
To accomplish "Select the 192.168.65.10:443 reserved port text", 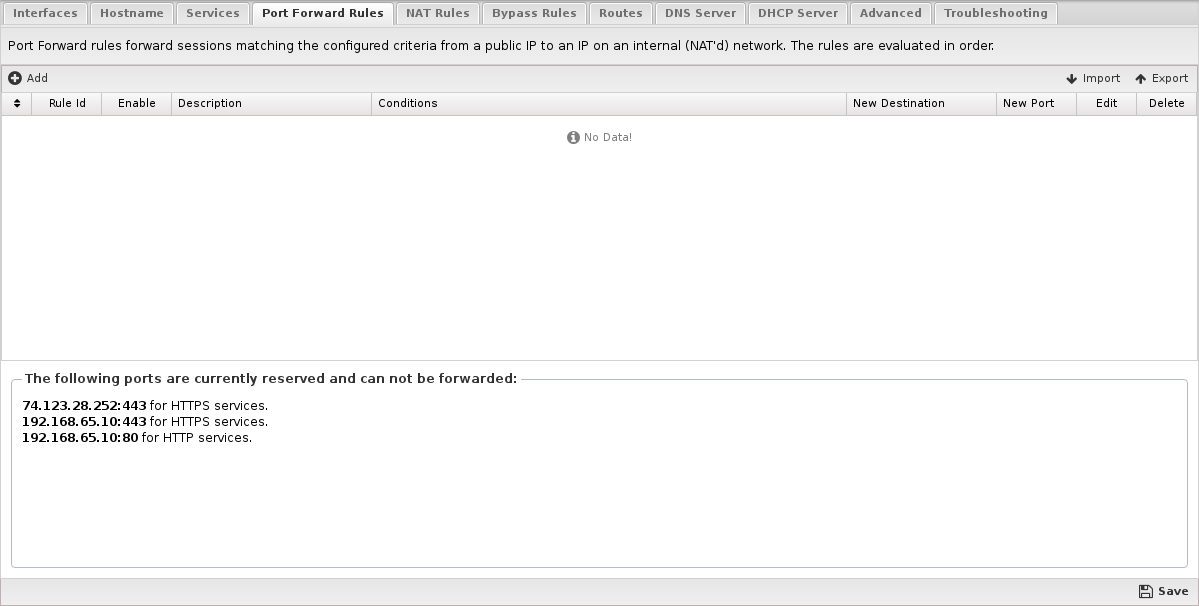I will (x=84, y=422).
